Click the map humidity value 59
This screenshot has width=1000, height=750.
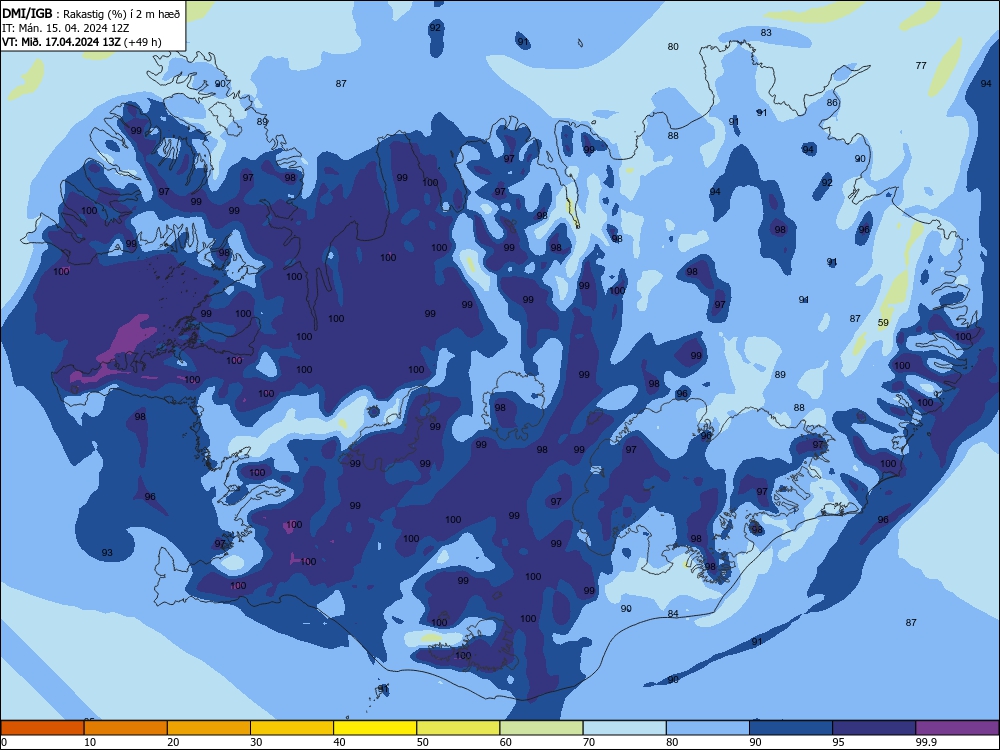pyautogui.click(x=883, y=323)
